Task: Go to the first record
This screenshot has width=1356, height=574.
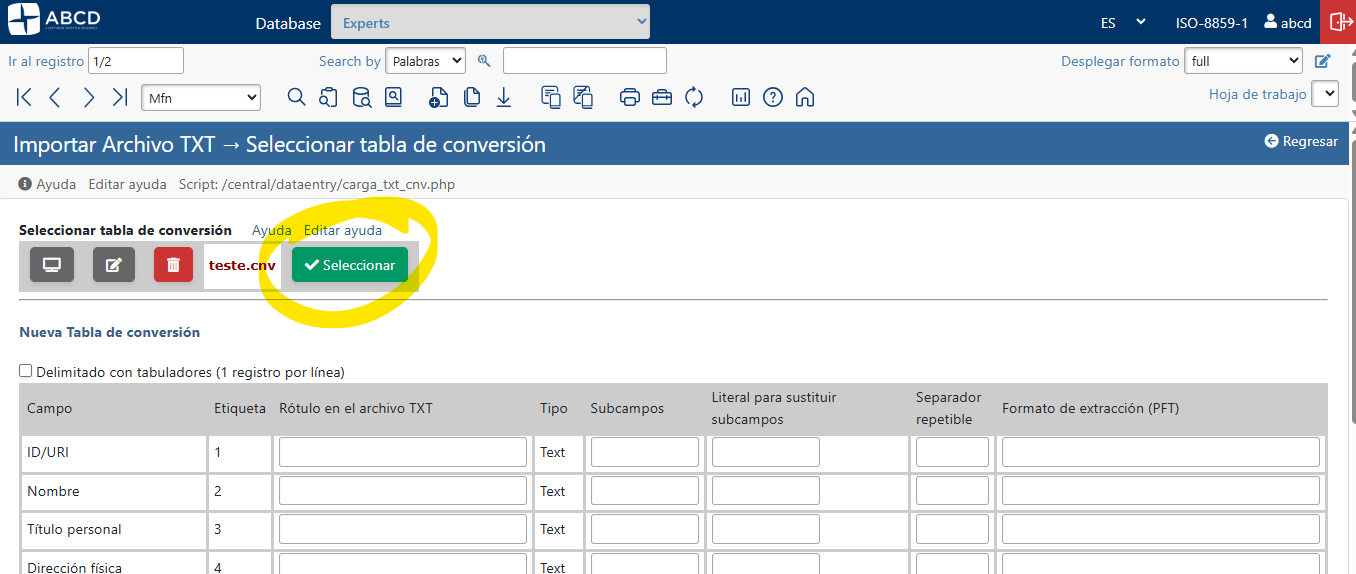Action: [x=25, y=97]
